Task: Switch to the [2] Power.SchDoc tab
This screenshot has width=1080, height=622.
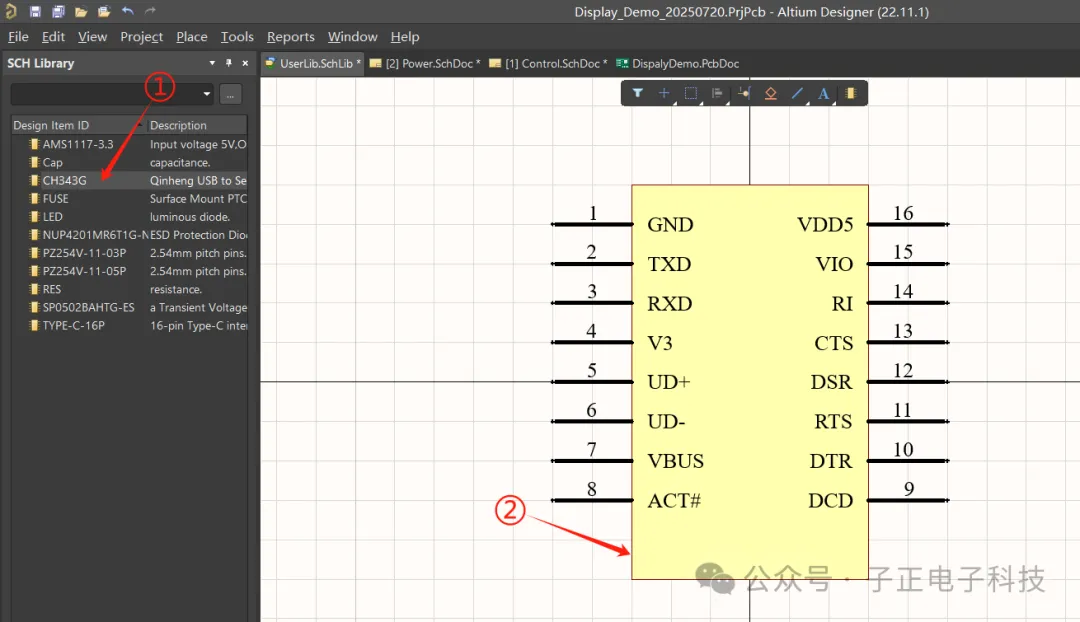Action: click(425, 63)
